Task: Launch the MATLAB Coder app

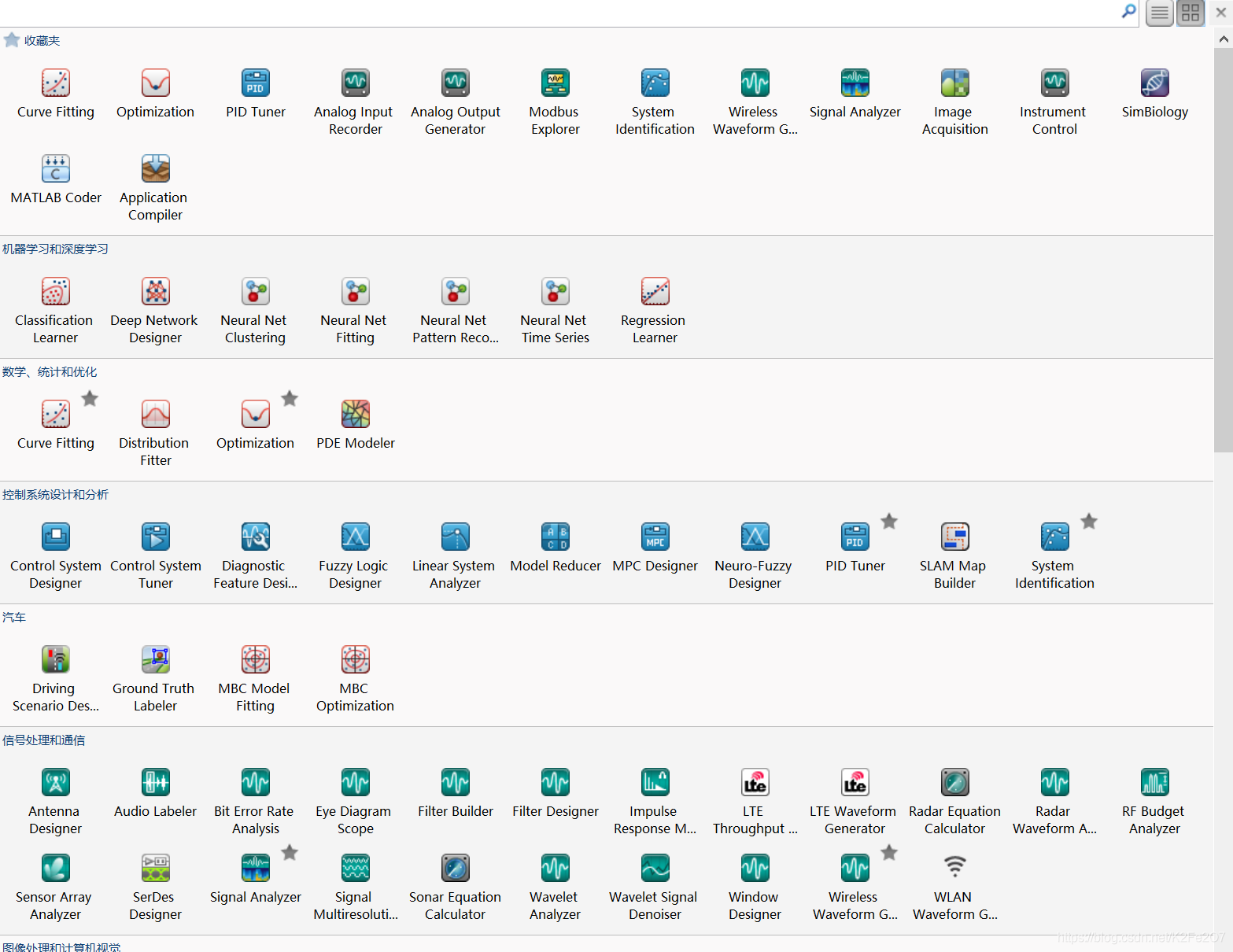Action: point(55,169)
